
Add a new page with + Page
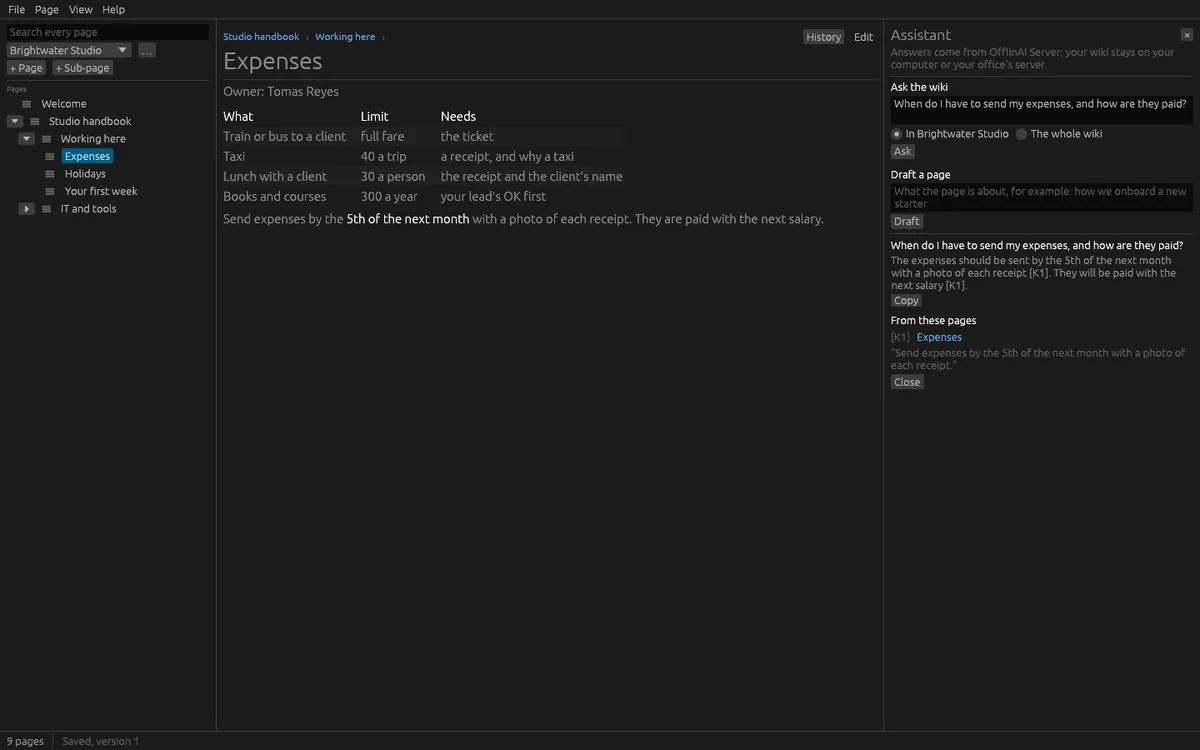pos(26,68)
